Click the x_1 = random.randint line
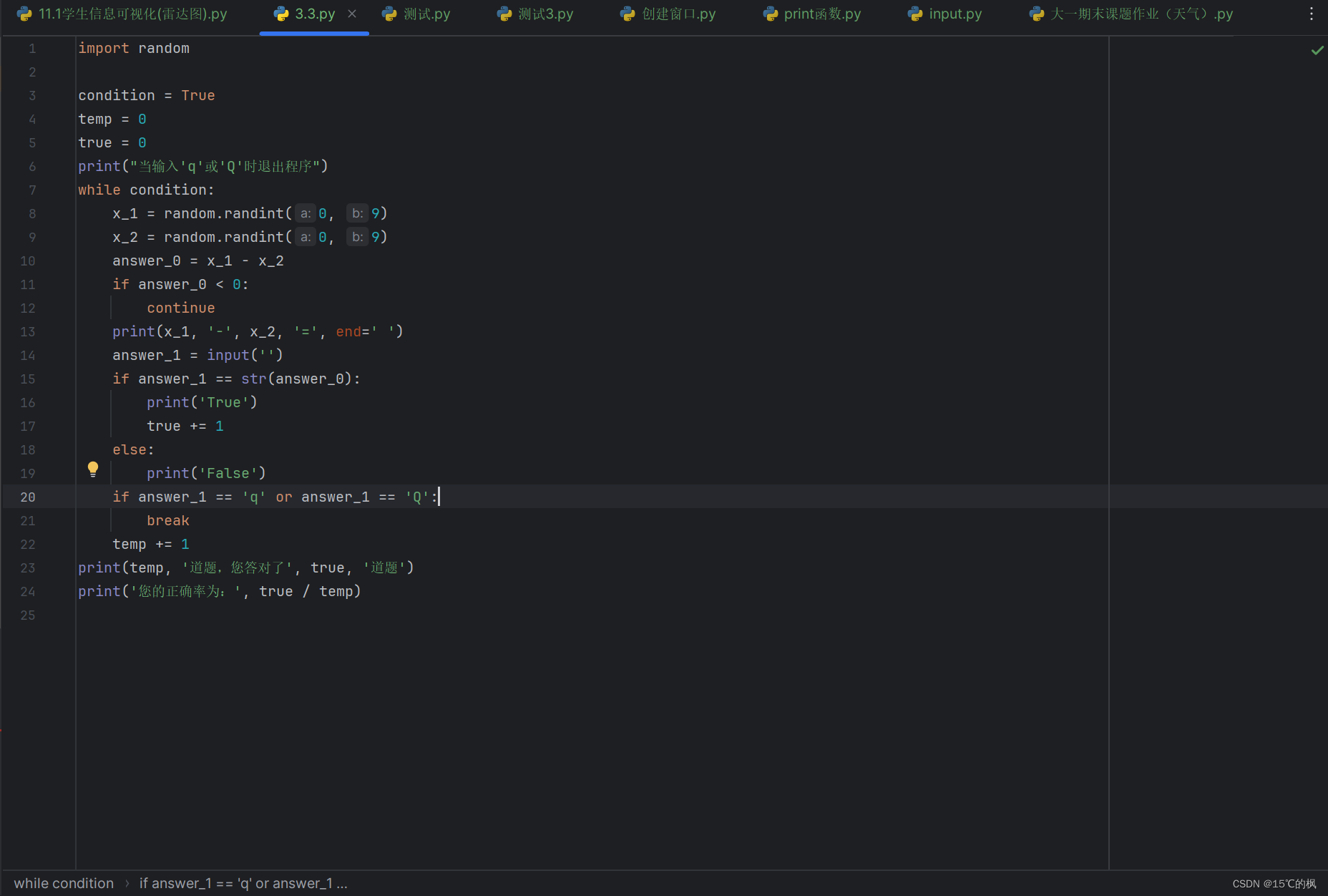This screenshot has width=1328, height=896. [x=250, y=213]
